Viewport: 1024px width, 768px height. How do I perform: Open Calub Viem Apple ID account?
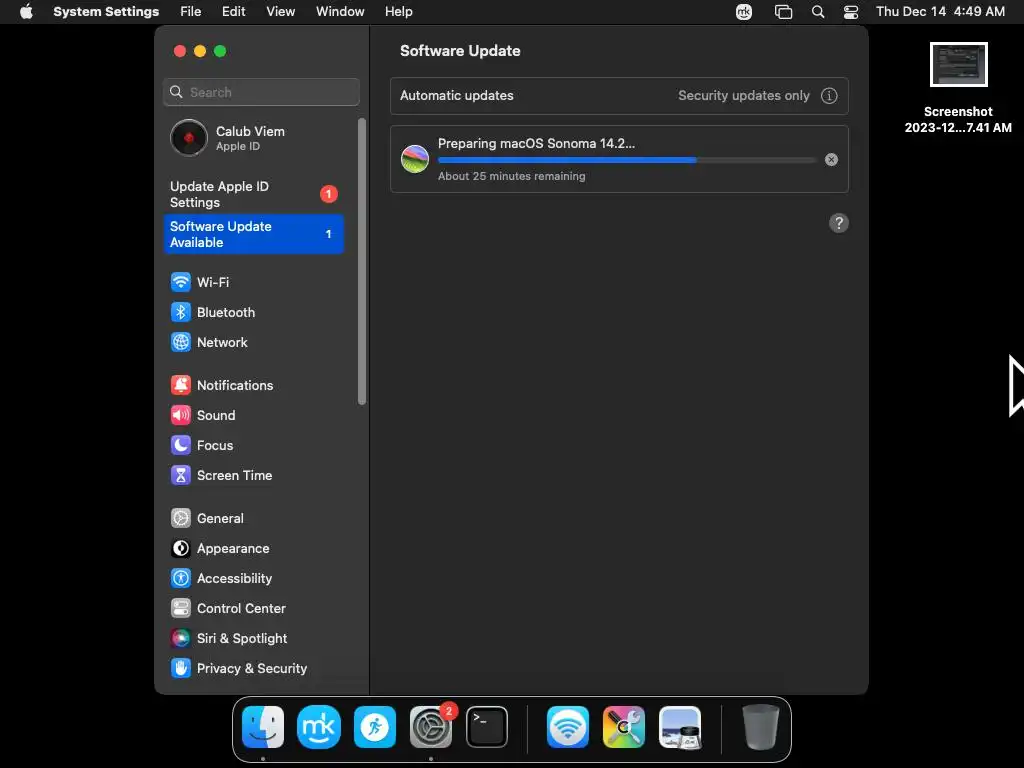pyautogui.click(x=253, y=138)
